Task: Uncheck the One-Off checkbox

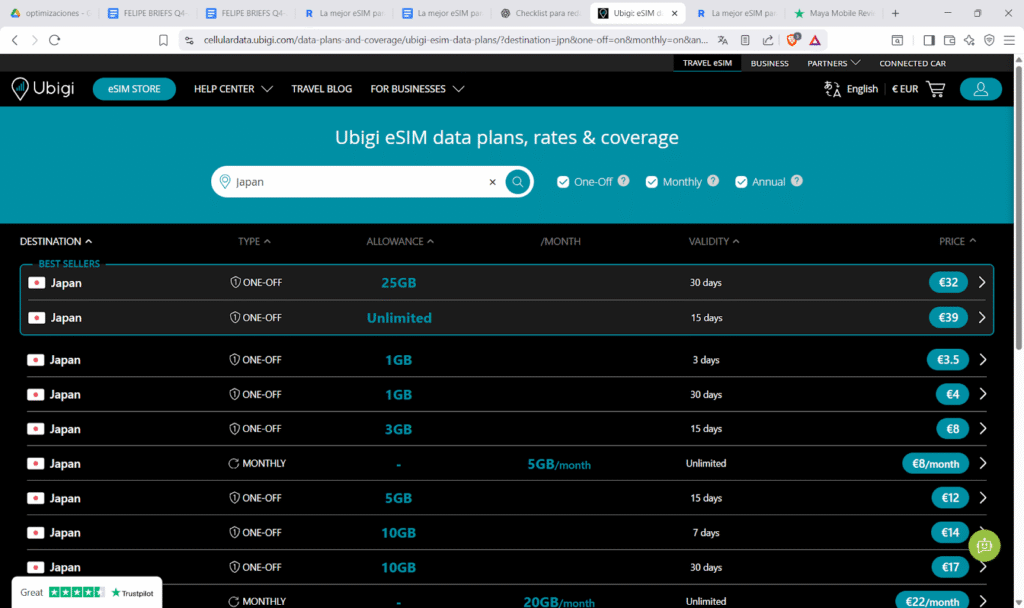Action: [564, 182]
